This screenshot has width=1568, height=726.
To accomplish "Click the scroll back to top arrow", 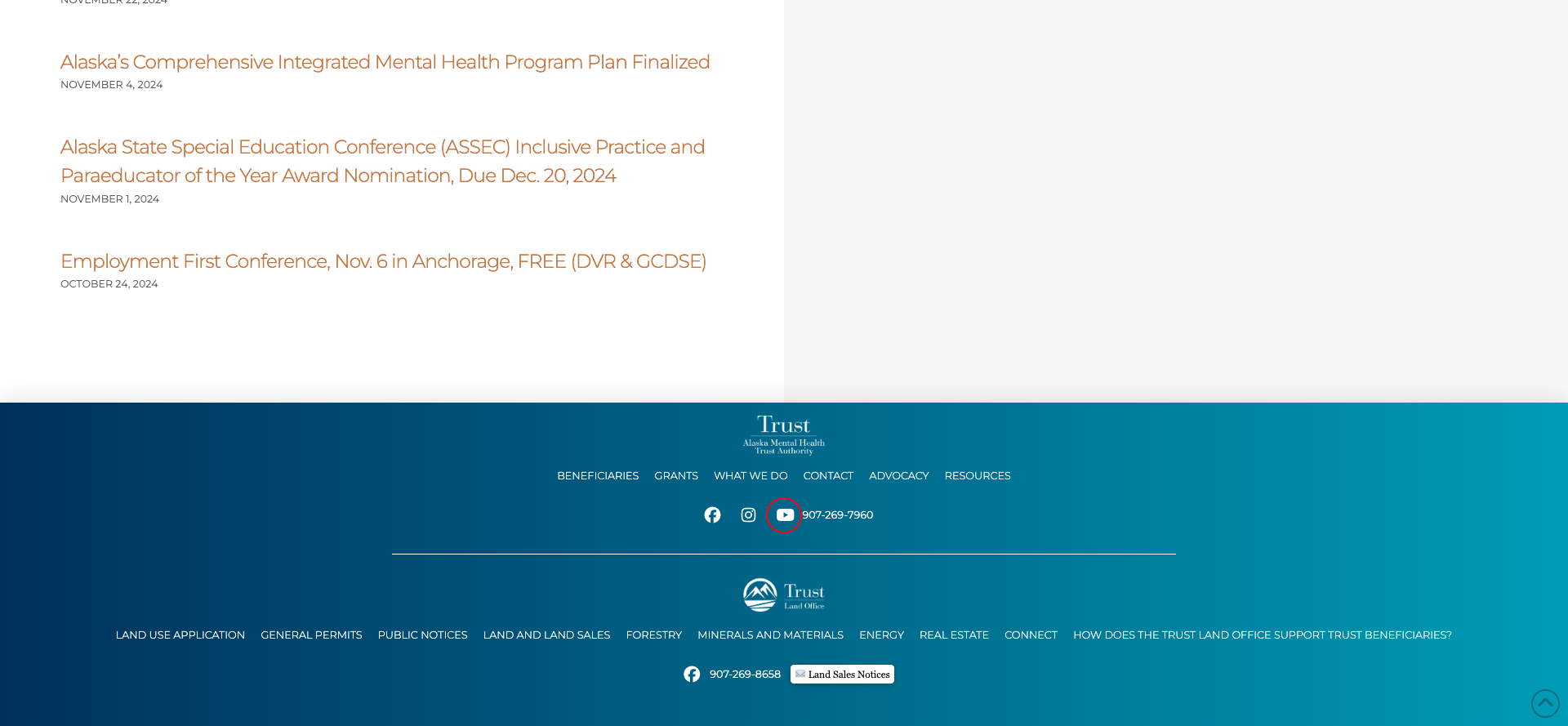I will [1545, 703].
